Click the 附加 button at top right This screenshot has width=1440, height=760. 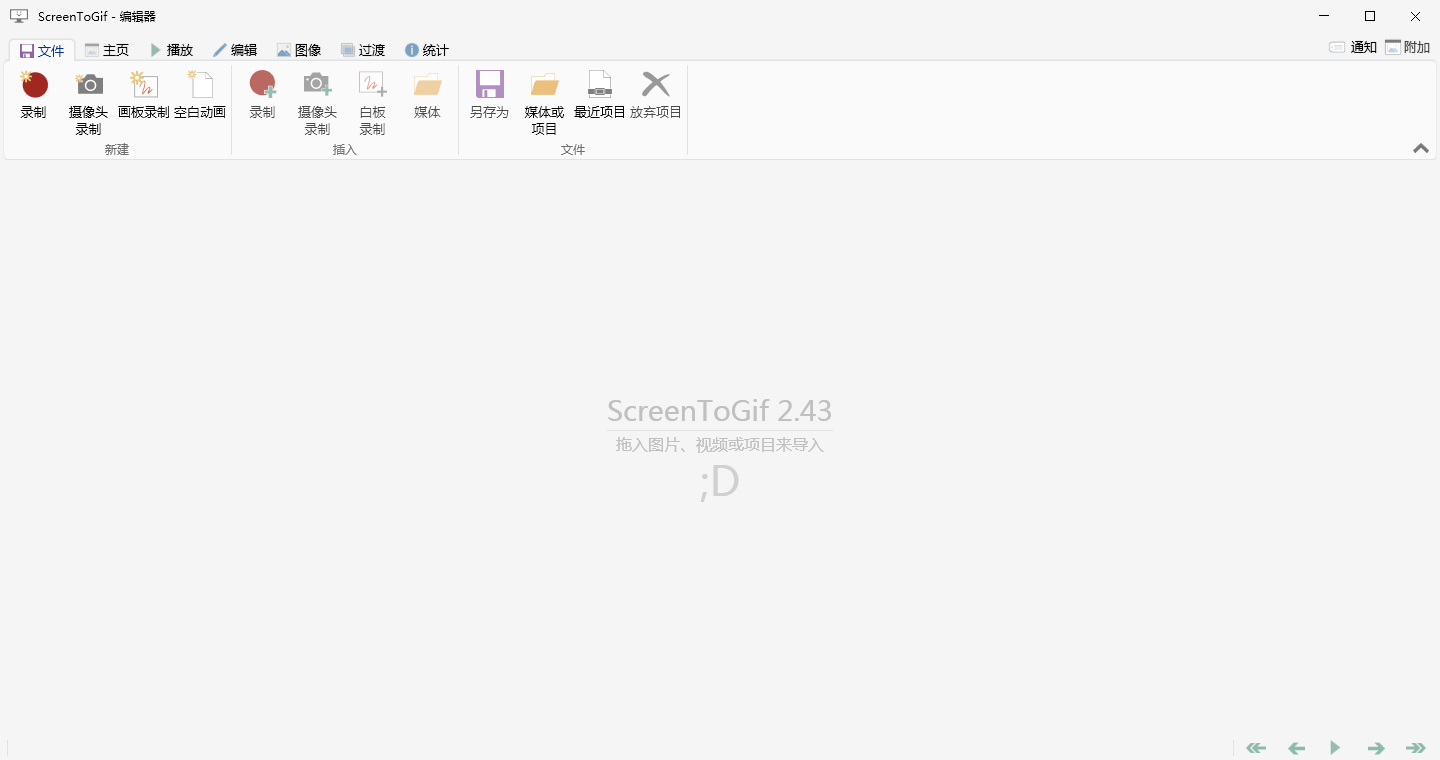pos(1407,47)
